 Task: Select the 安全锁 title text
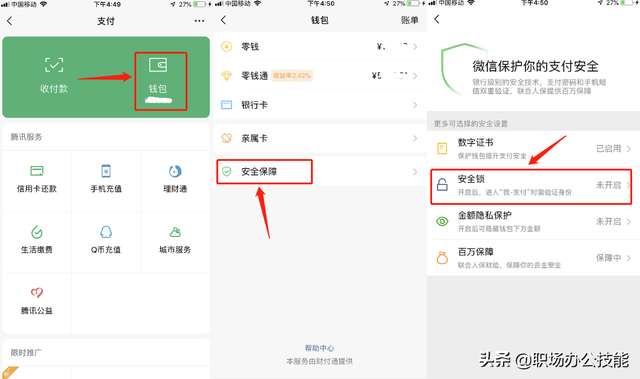point(471,179)
